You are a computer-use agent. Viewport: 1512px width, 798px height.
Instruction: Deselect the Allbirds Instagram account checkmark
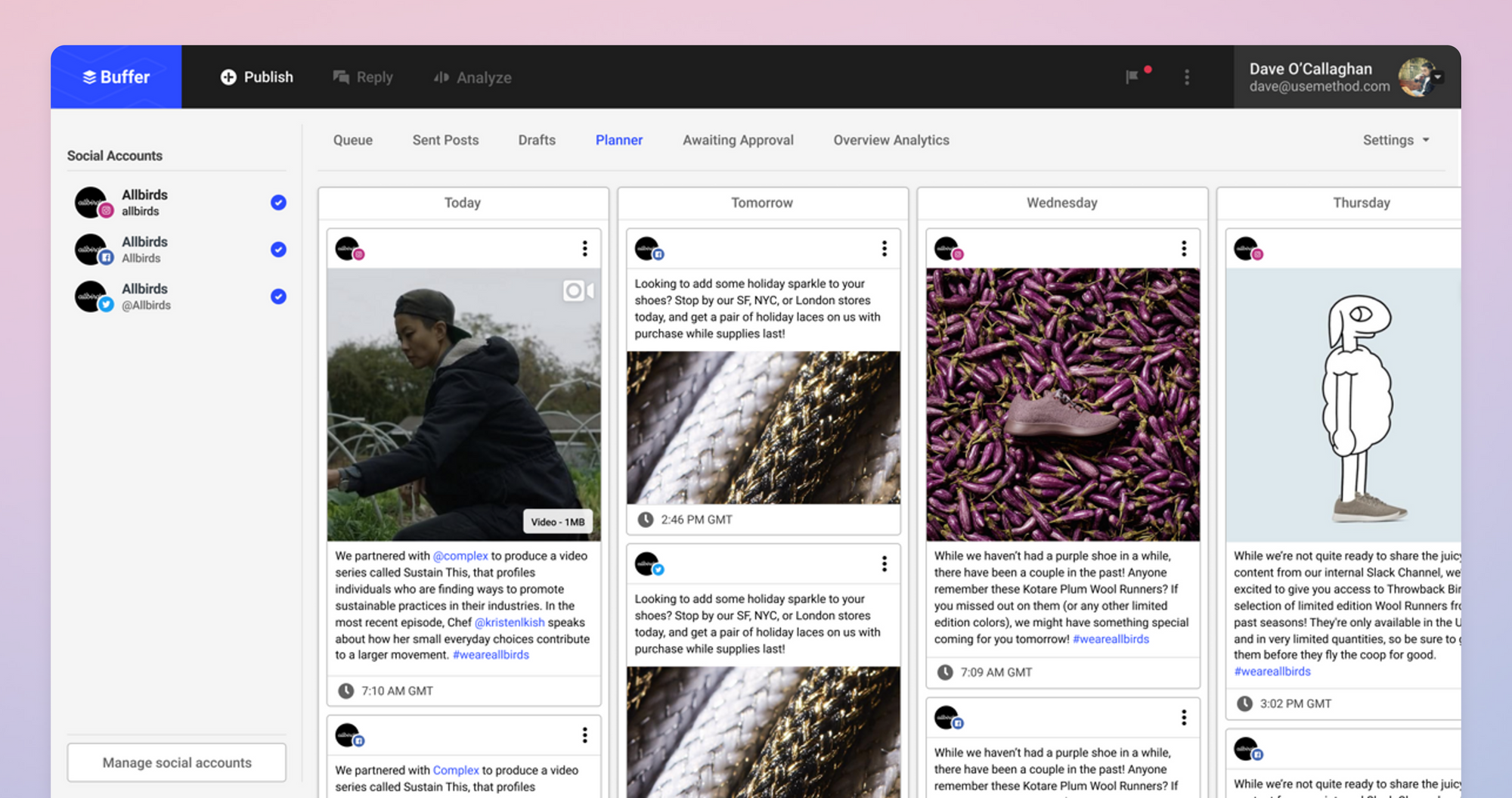tap(278, 203)
